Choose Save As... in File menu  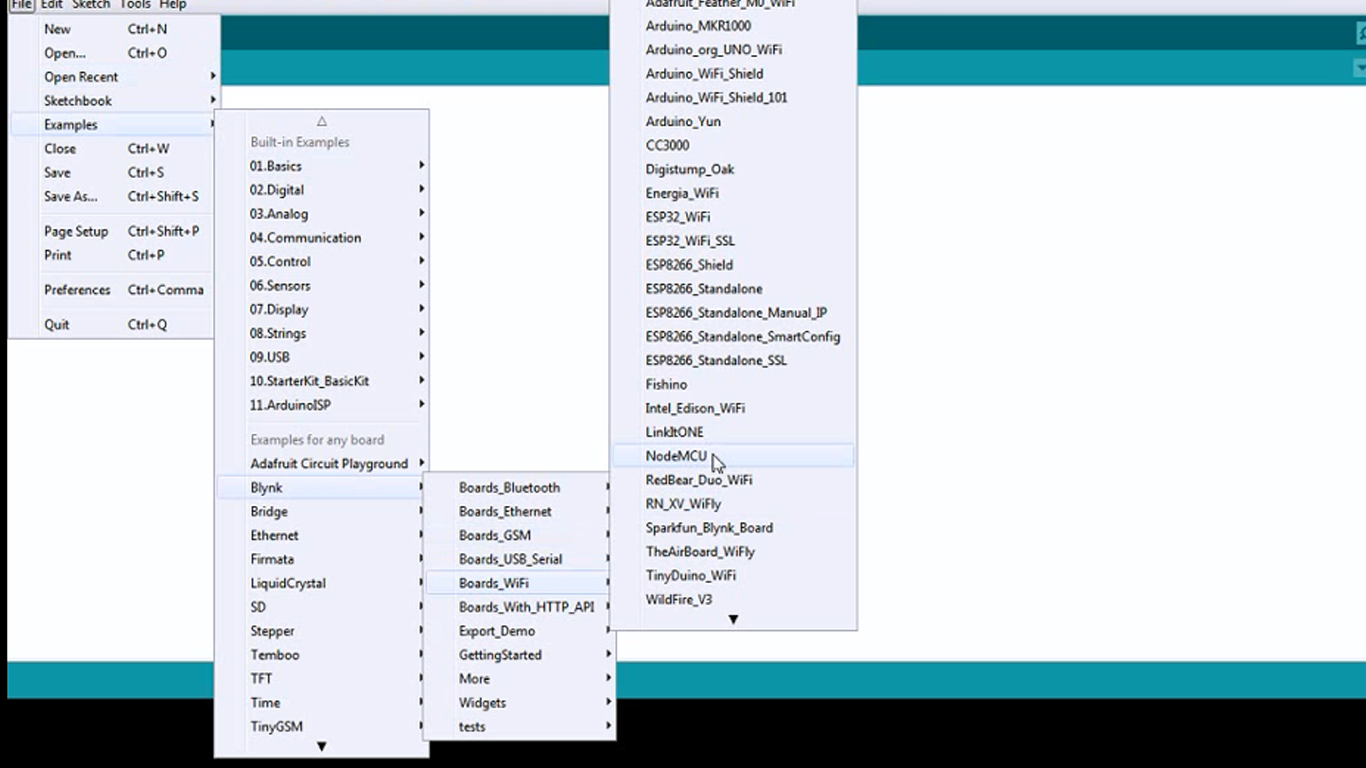115,197
